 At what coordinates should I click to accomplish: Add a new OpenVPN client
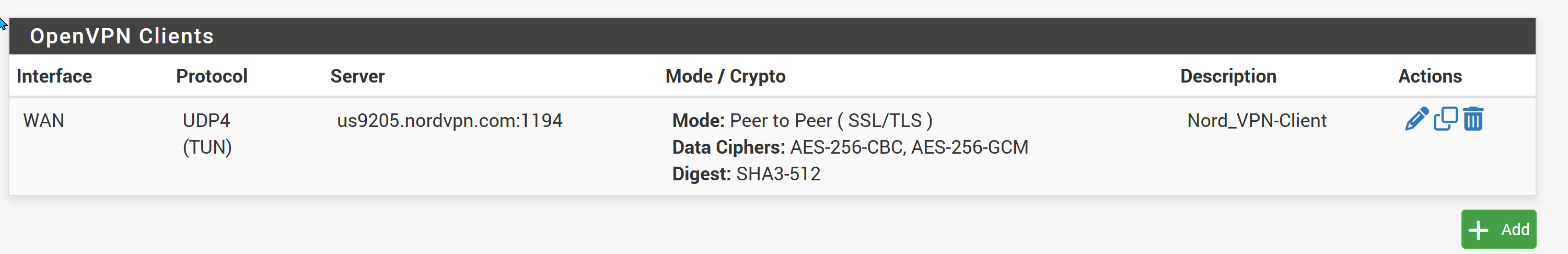(1499, 229)
